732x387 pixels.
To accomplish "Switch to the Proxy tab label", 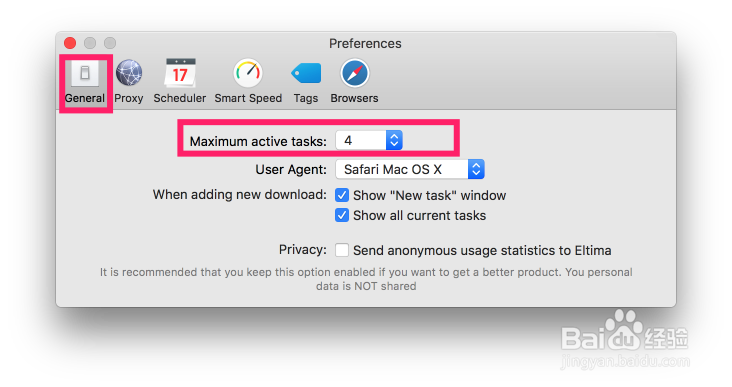I will 129,99.
